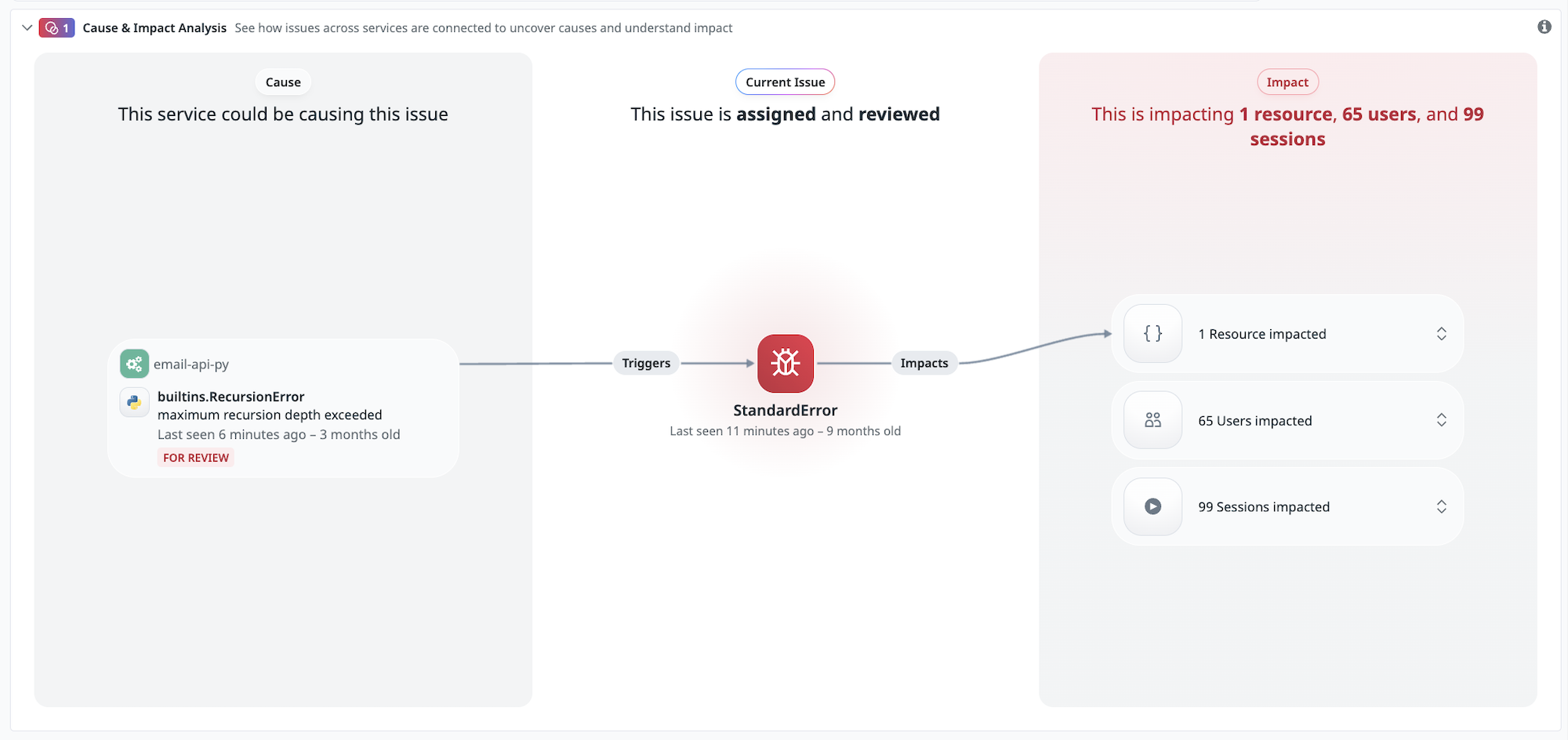Viewport: 1568px width, 740px height.
Task: Select the Cause pill label
Action: coord(283,82)
